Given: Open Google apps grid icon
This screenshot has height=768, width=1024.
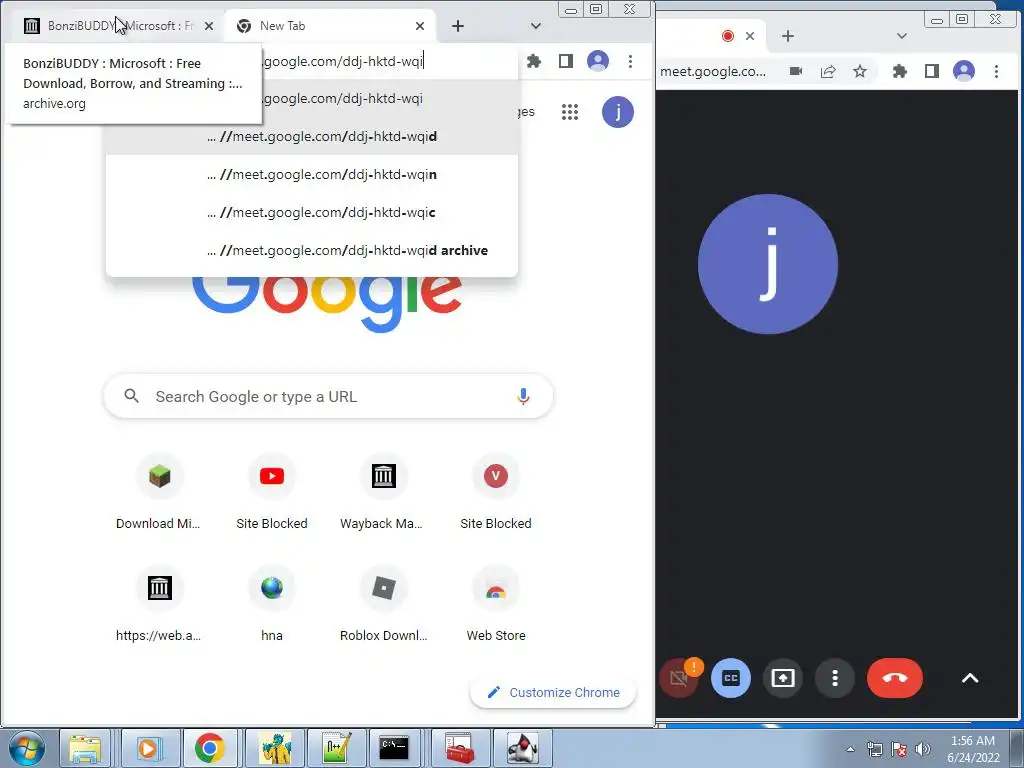Looking at the screenshot, I should [x=570, y=112].
